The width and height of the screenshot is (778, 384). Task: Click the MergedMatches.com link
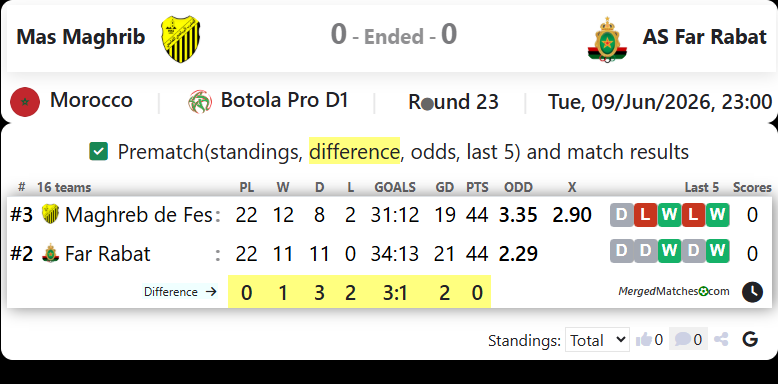pos(674,291)
